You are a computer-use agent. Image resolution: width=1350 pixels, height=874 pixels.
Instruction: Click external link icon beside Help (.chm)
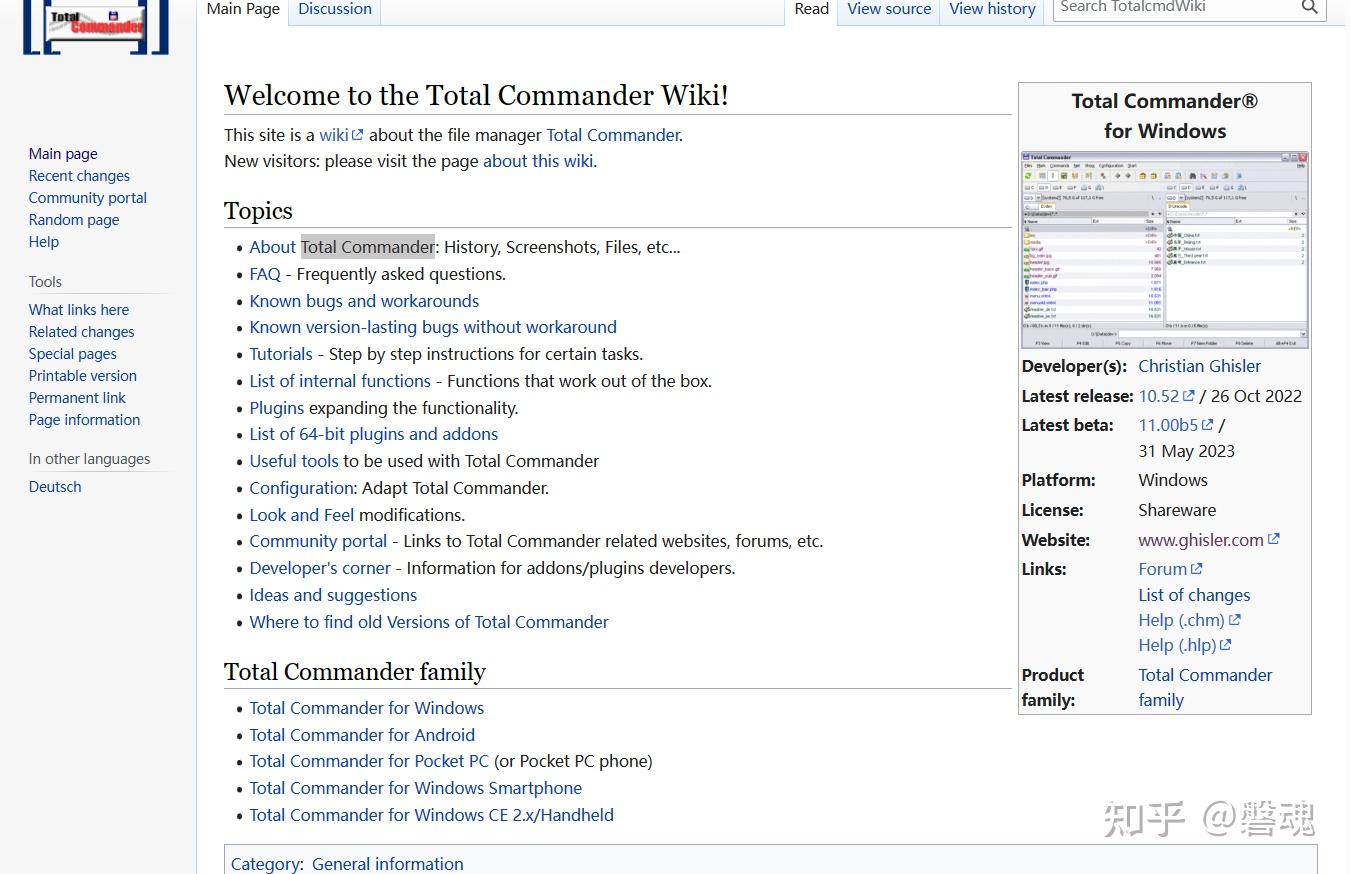pyautogui.click(x=1234, y=619)
